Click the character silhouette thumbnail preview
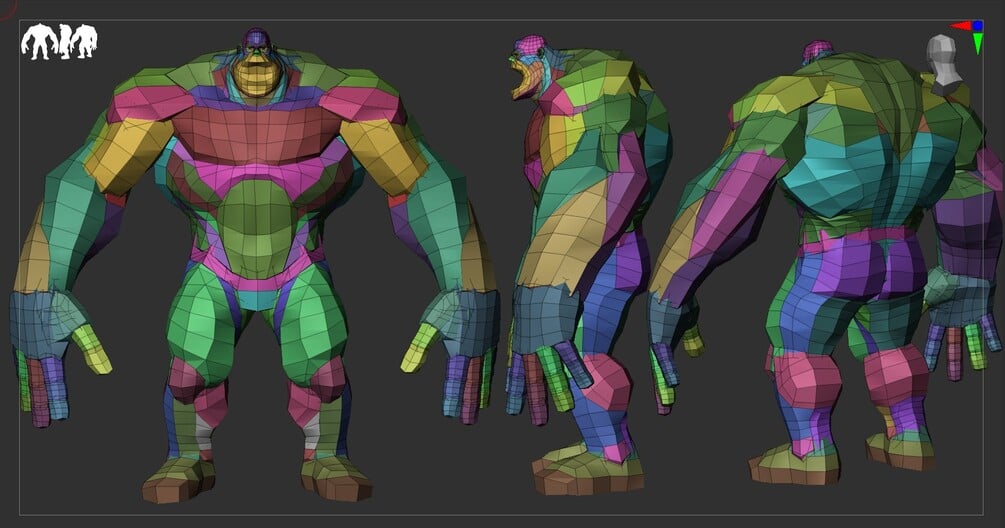Viewport: 1005px width, 528px height. pyautogui.click(x=59, y=42)
